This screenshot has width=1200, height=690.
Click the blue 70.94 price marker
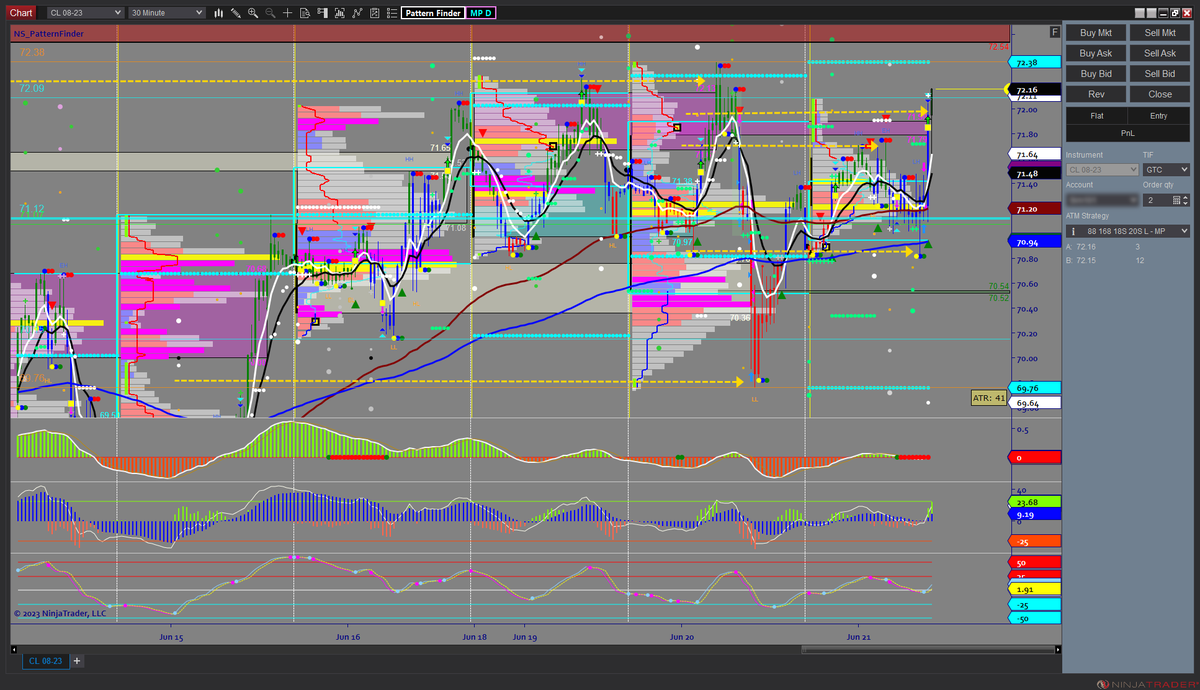pos(1035,243)
